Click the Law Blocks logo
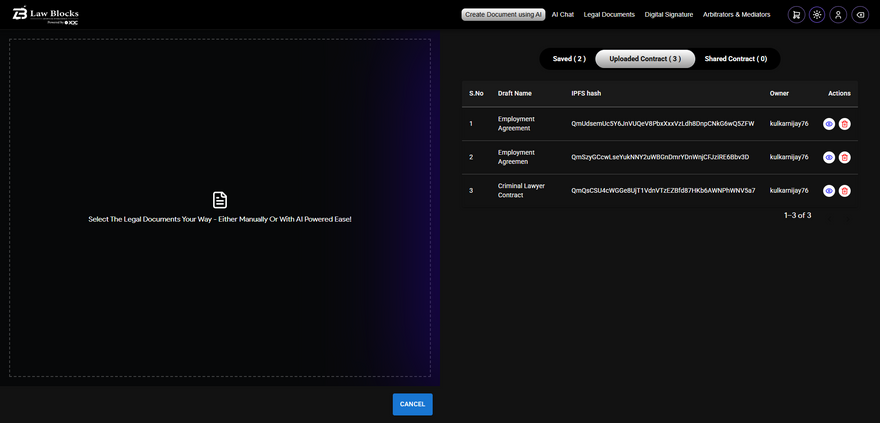Image resolution: width=880 pixels, height=423 pixels. pyautogui.click(x=45, y=15)
